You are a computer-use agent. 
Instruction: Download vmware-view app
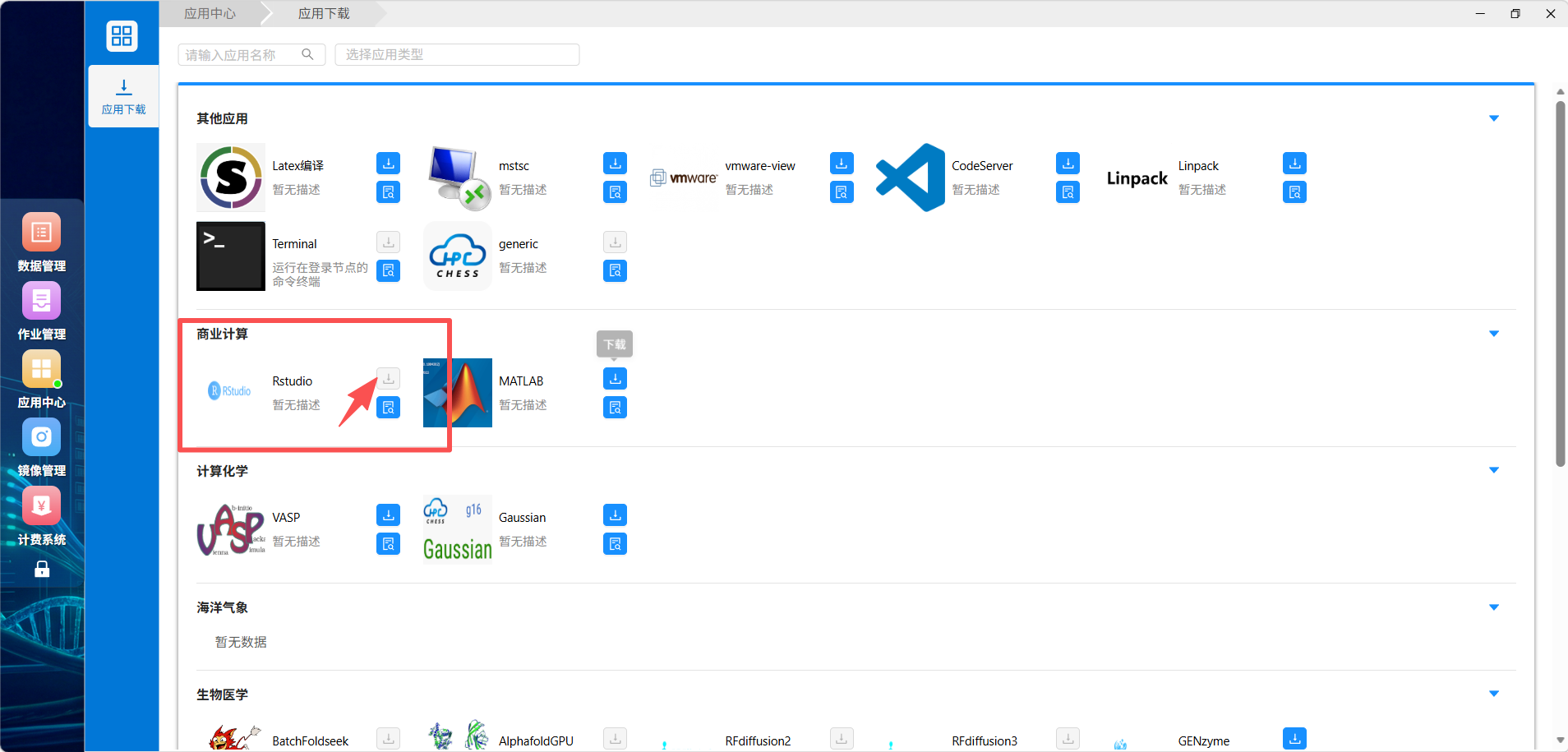coord(842,164)
